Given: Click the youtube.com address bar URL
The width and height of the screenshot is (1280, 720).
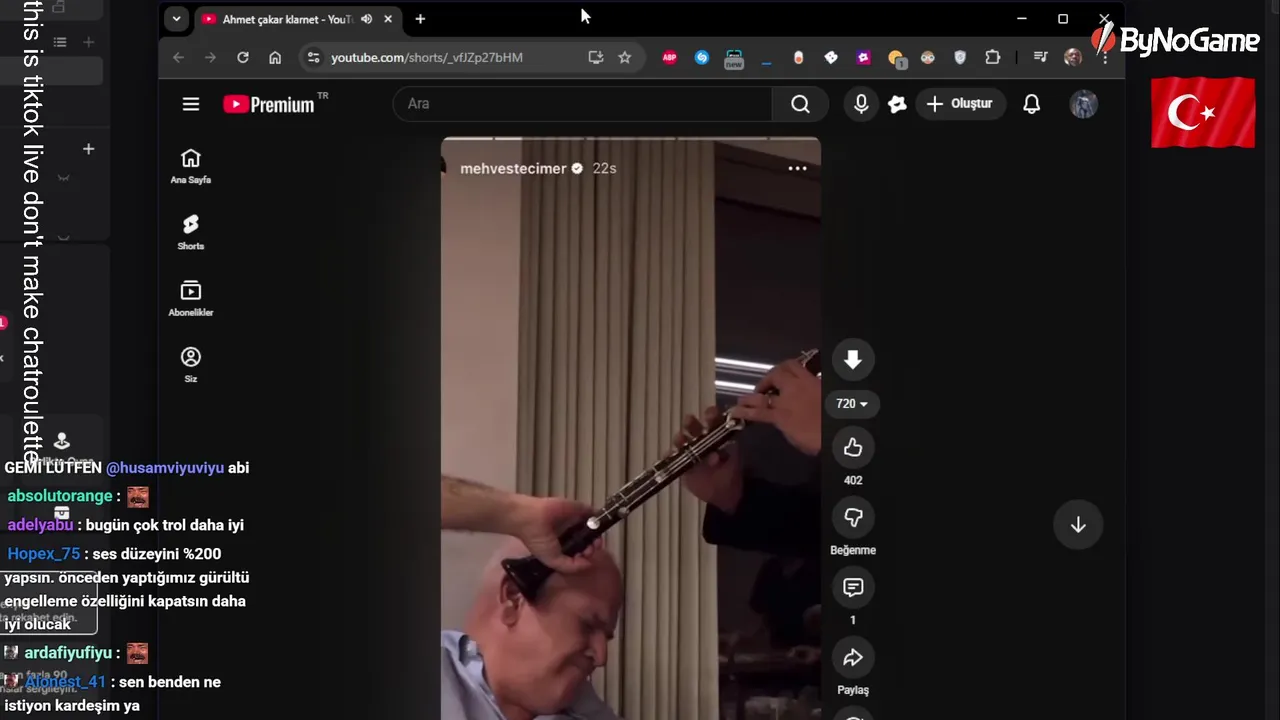Looking at the screenshot, I should 427,58.
